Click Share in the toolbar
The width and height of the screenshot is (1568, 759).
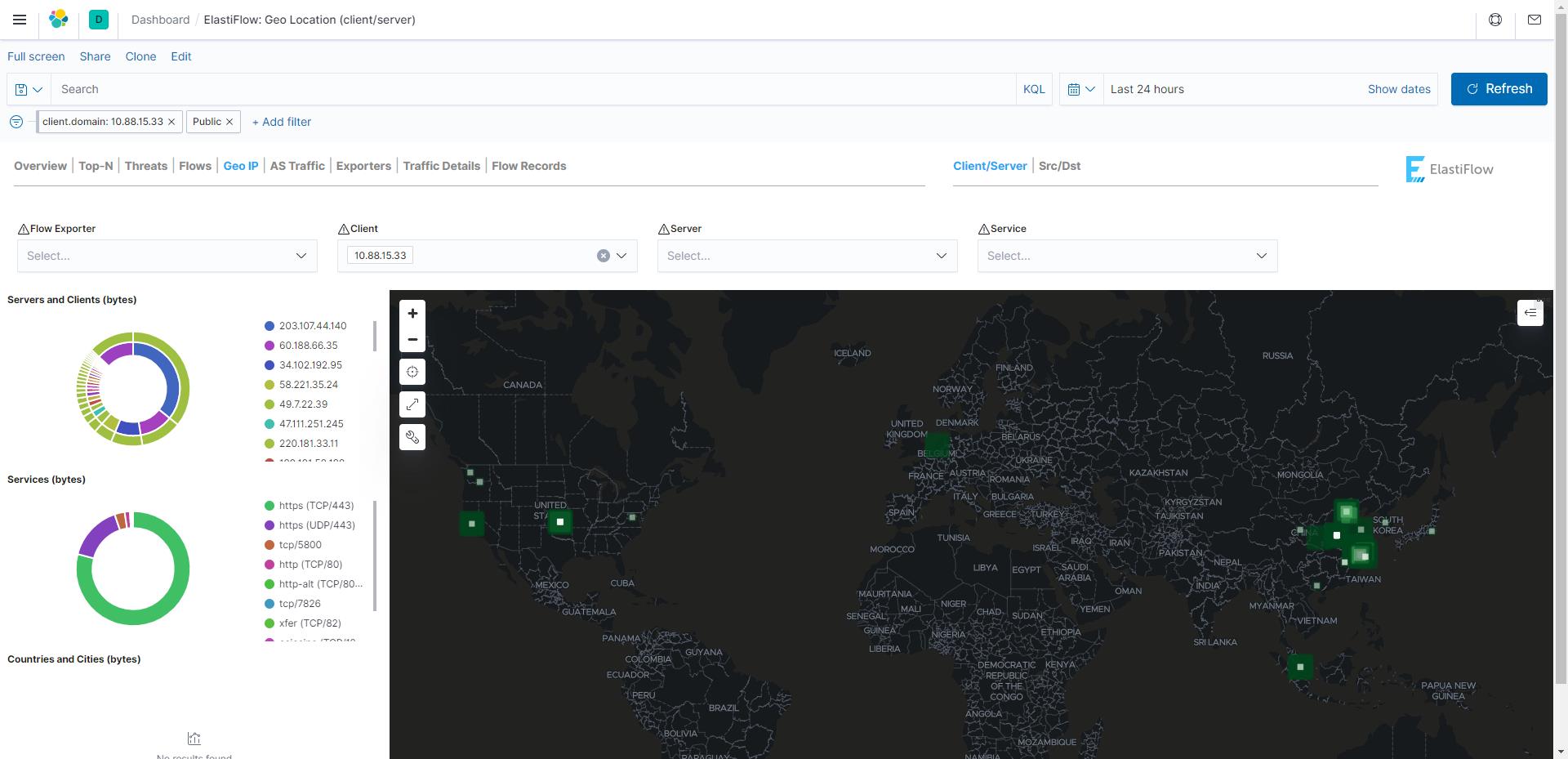click(95, 56)
